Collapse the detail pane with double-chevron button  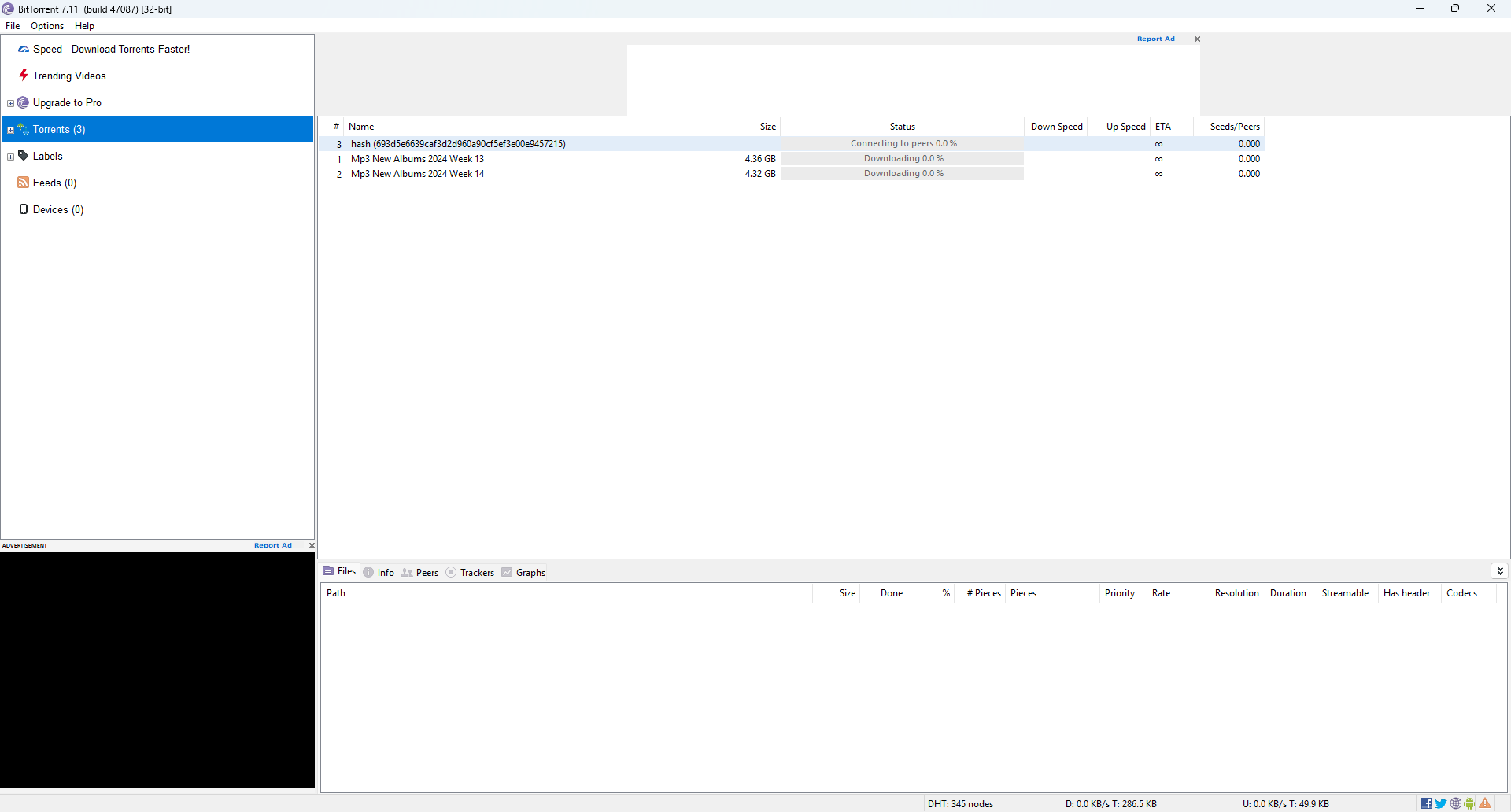click(1500, 571)
